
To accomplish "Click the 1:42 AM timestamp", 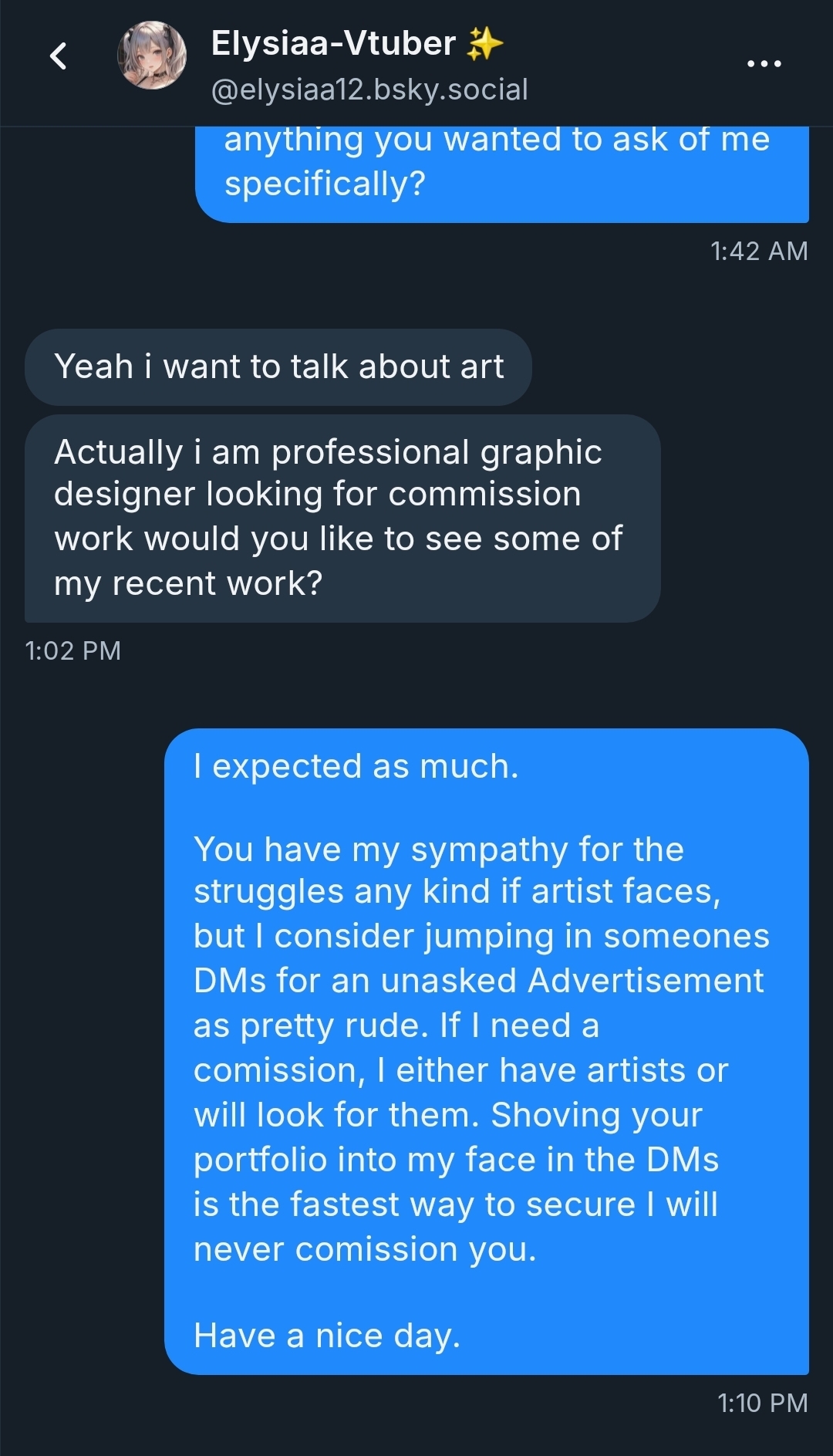I will point(759,251).
